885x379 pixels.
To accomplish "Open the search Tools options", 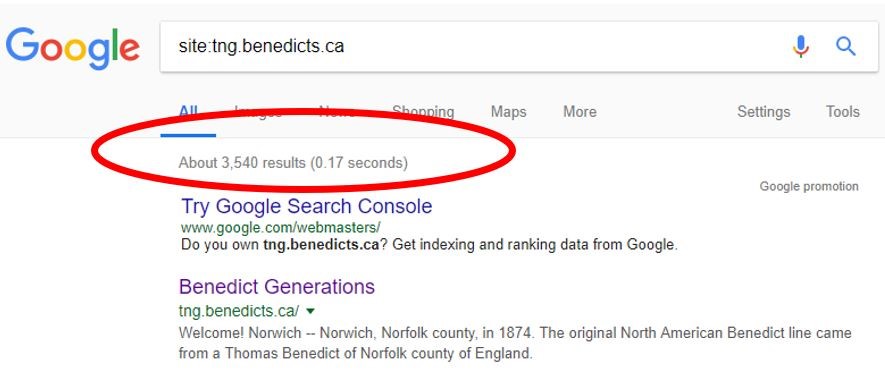I will click(843, 112).
